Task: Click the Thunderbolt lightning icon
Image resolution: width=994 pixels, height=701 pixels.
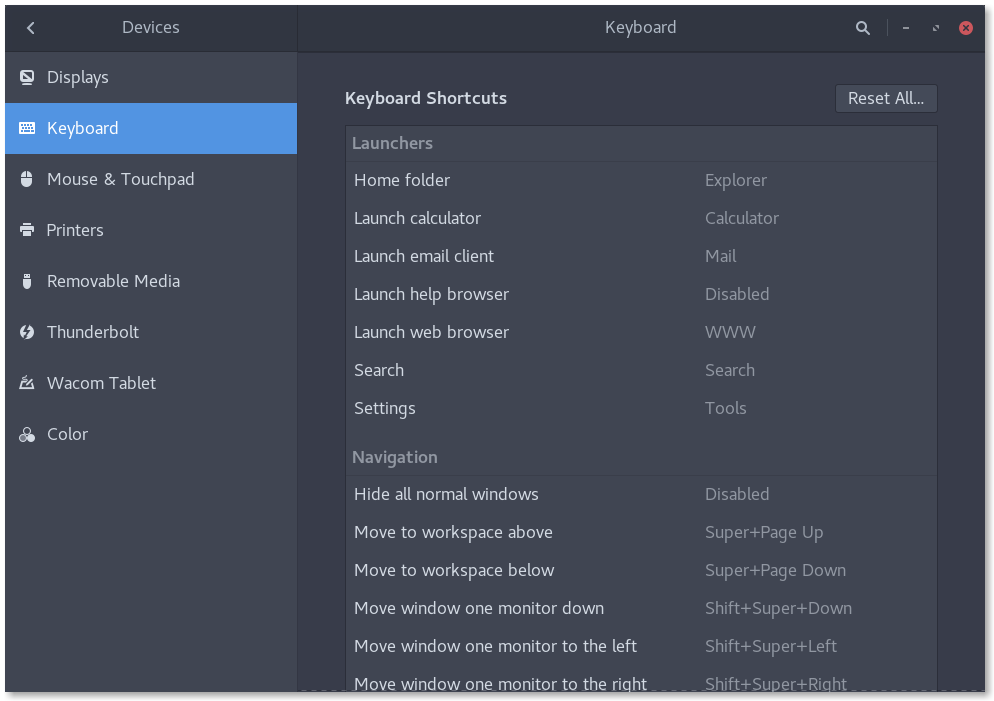Action: (x=27, y=332)
